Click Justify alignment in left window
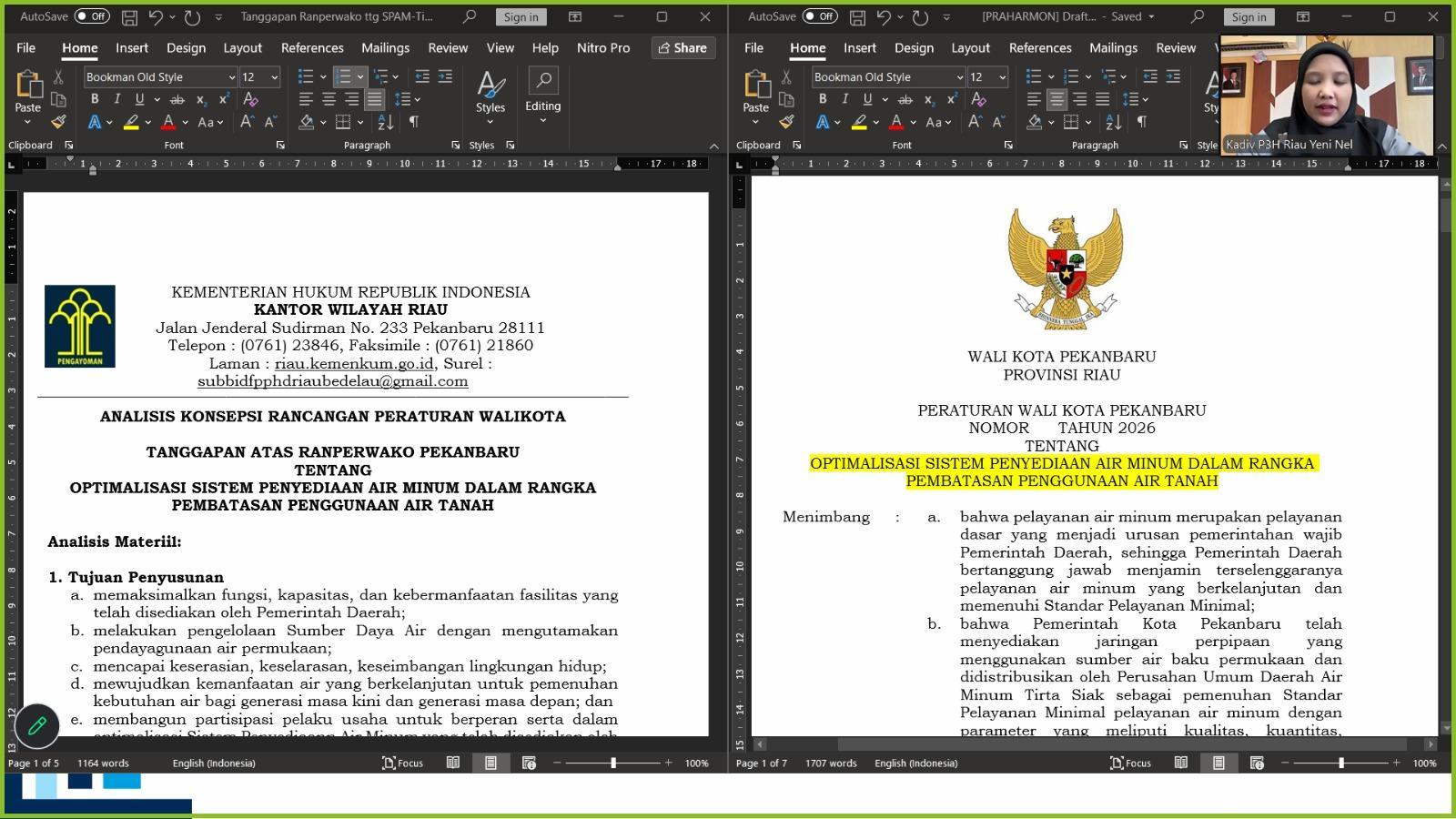Image resolution: width=1456 pixels, height=819 pixels. pos(374,99)
